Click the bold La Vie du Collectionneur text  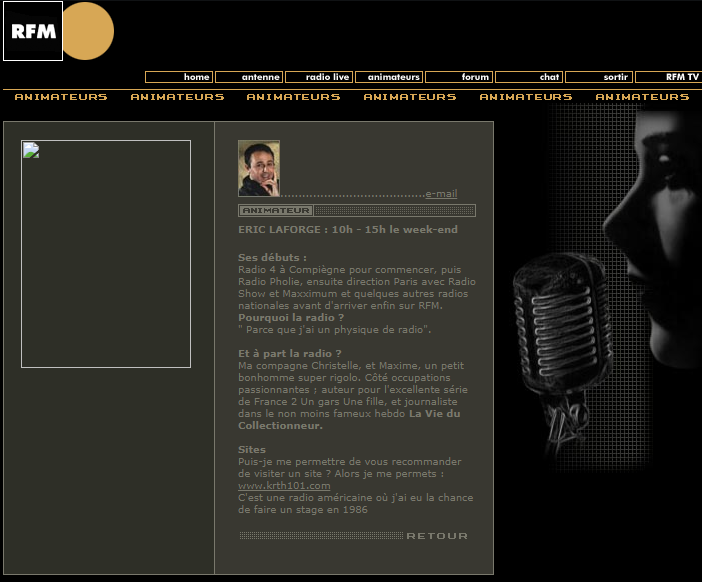tap(320, 419)
